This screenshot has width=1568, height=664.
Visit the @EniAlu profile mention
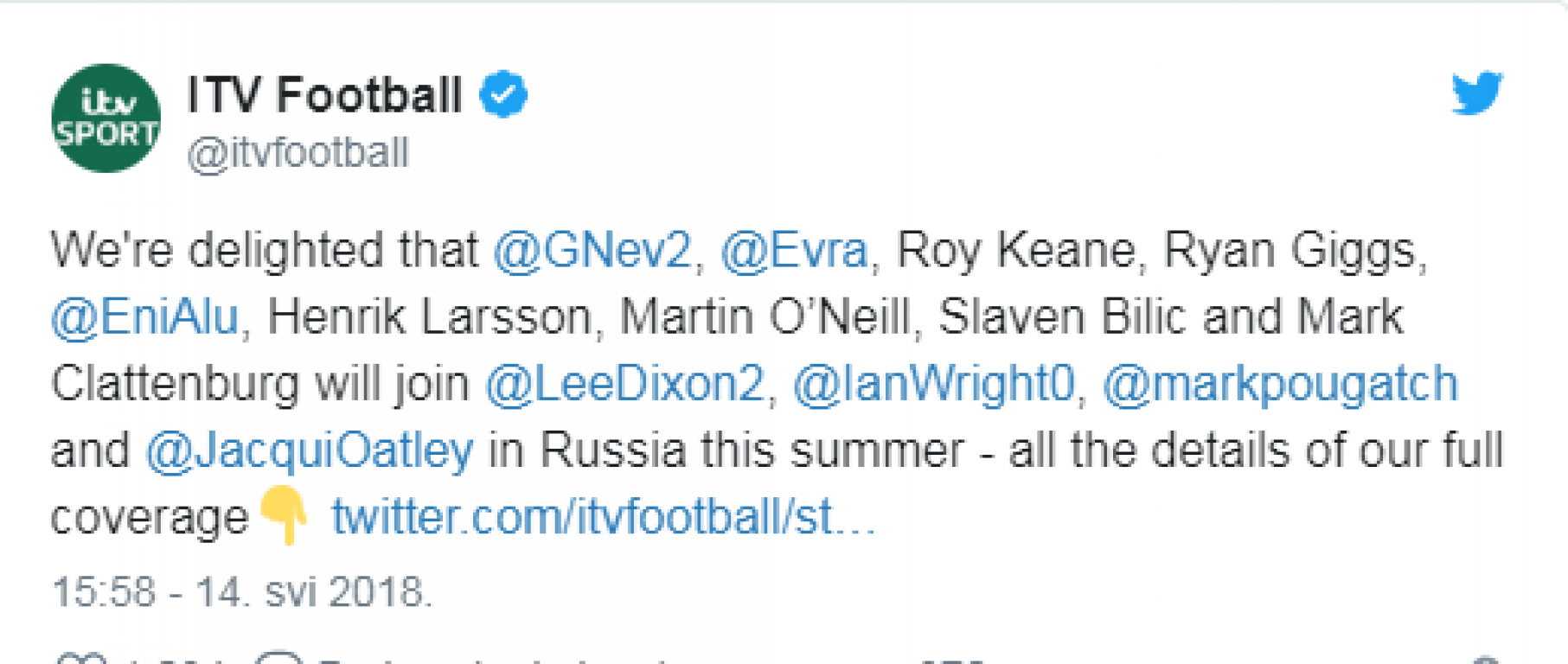(x=144, y=317)
